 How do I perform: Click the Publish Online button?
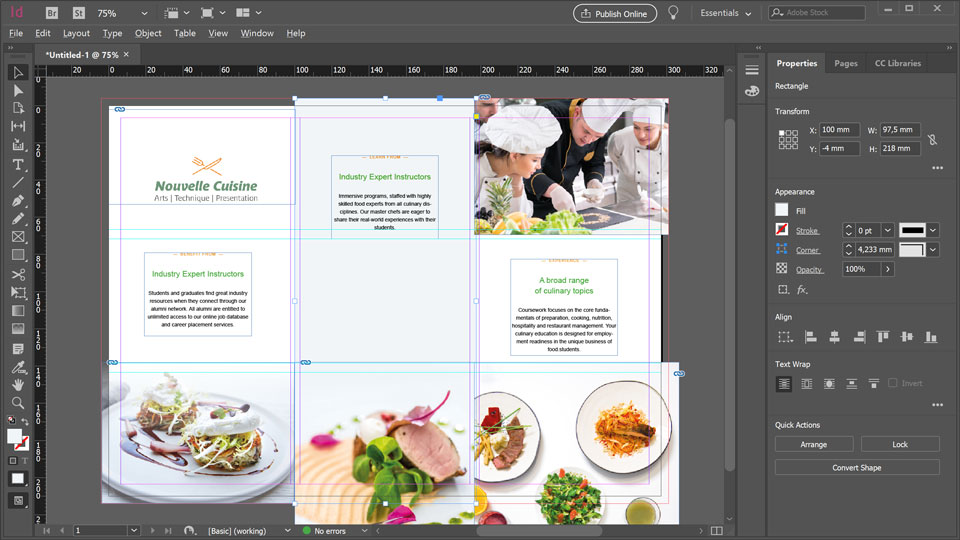tap(614, 13)
